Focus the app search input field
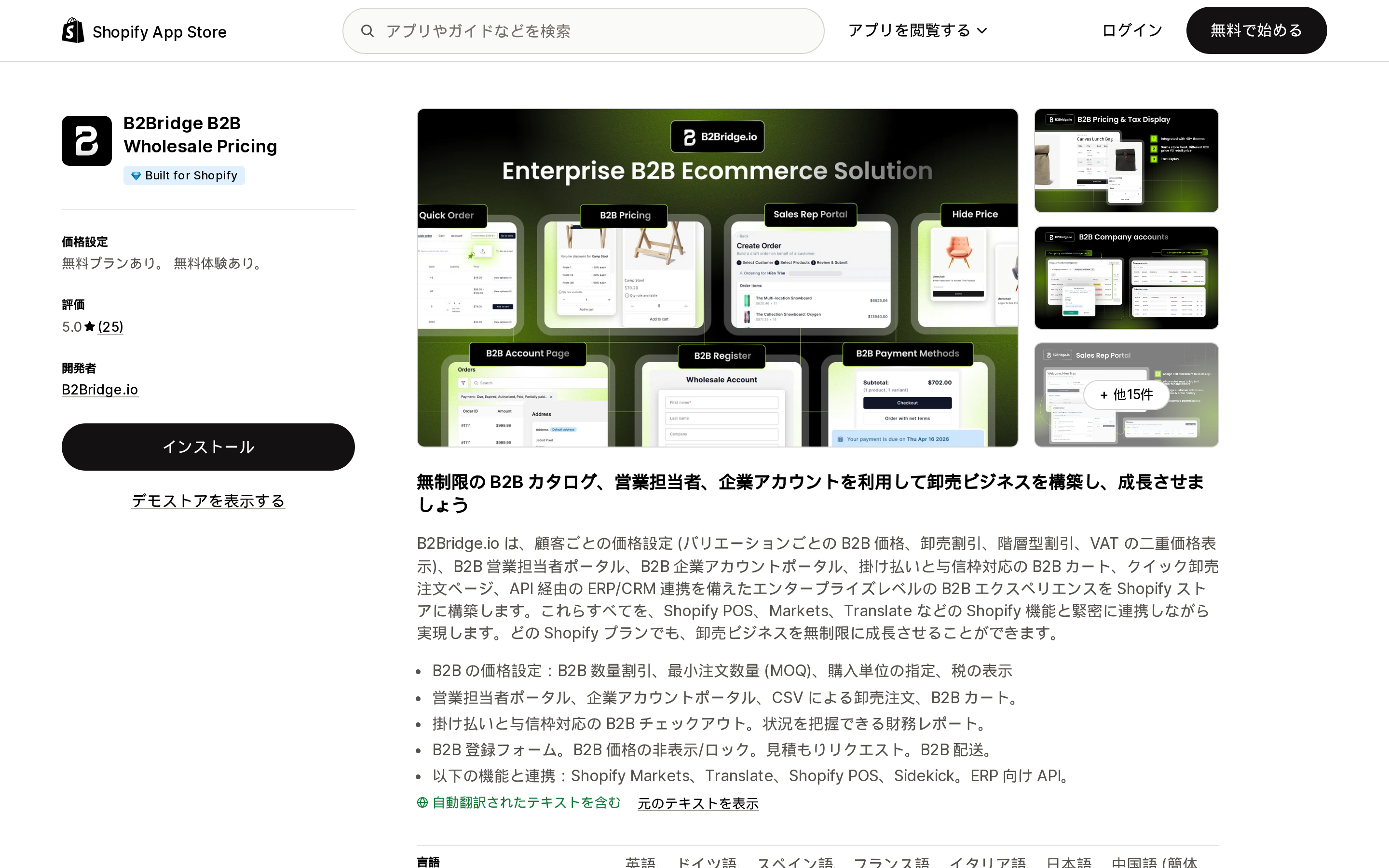Image resolution: width=1389 pixels, height=868 pixels. pyautogui.click(x=583, y=31)
